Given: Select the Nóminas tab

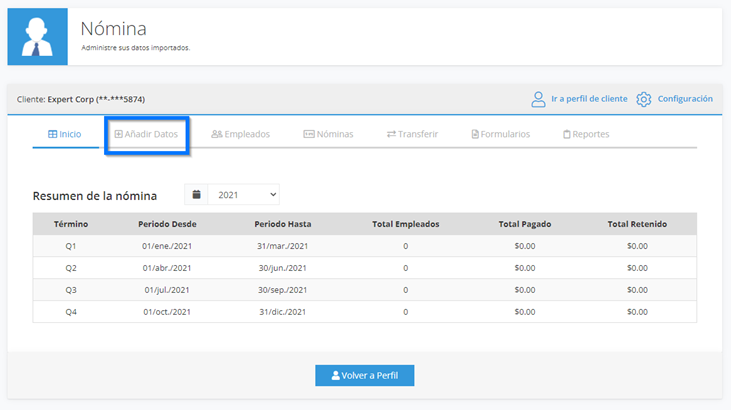Looking at the screenshot, I should (x=328, y=134).
